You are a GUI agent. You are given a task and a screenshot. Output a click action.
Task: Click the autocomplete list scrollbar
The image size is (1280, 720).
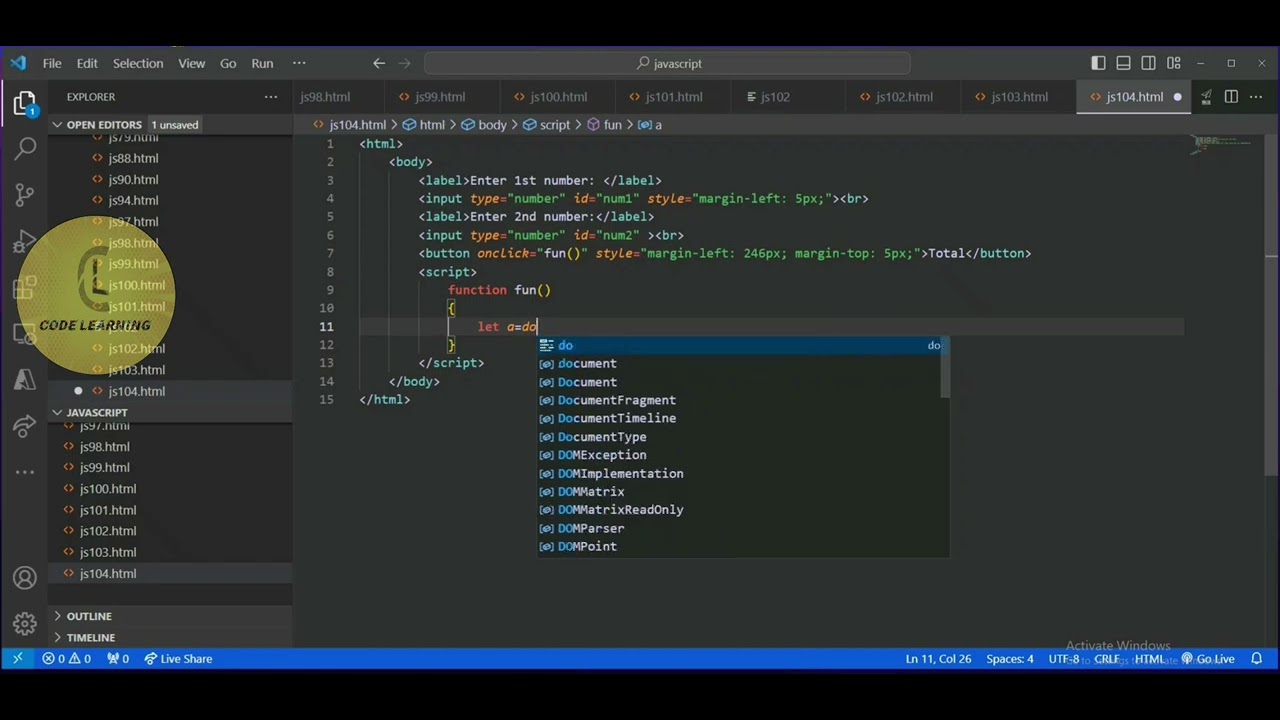pyautogui.click(x=945, y=368)
